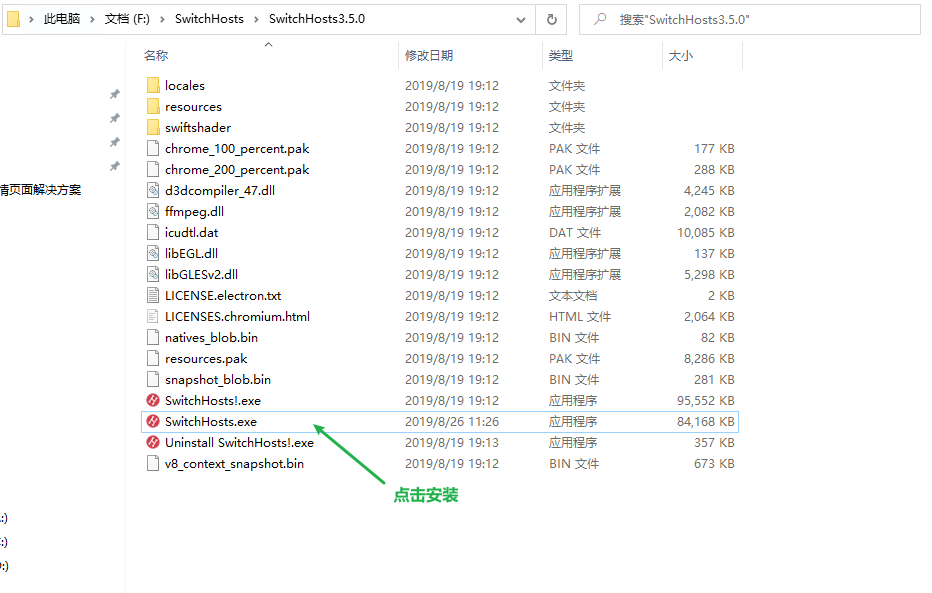The width and height of the screenshot is (932, 593).
Task: Select the chrome_100_percent.pak file icon
Action: tap(153, 149)
